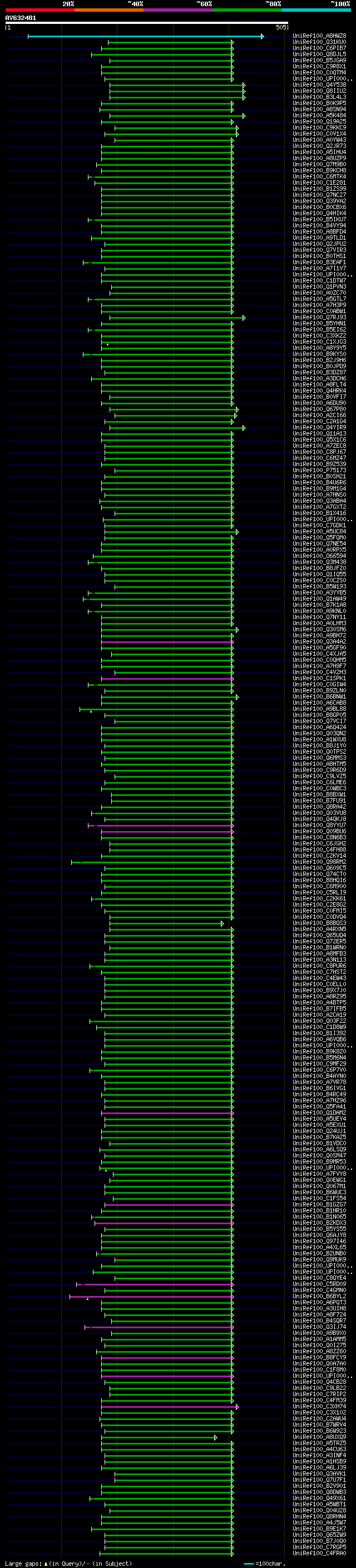Click the red 20% identity legend segment
The width and height of the screenshot is (356, 1568).
coord(39,10)
